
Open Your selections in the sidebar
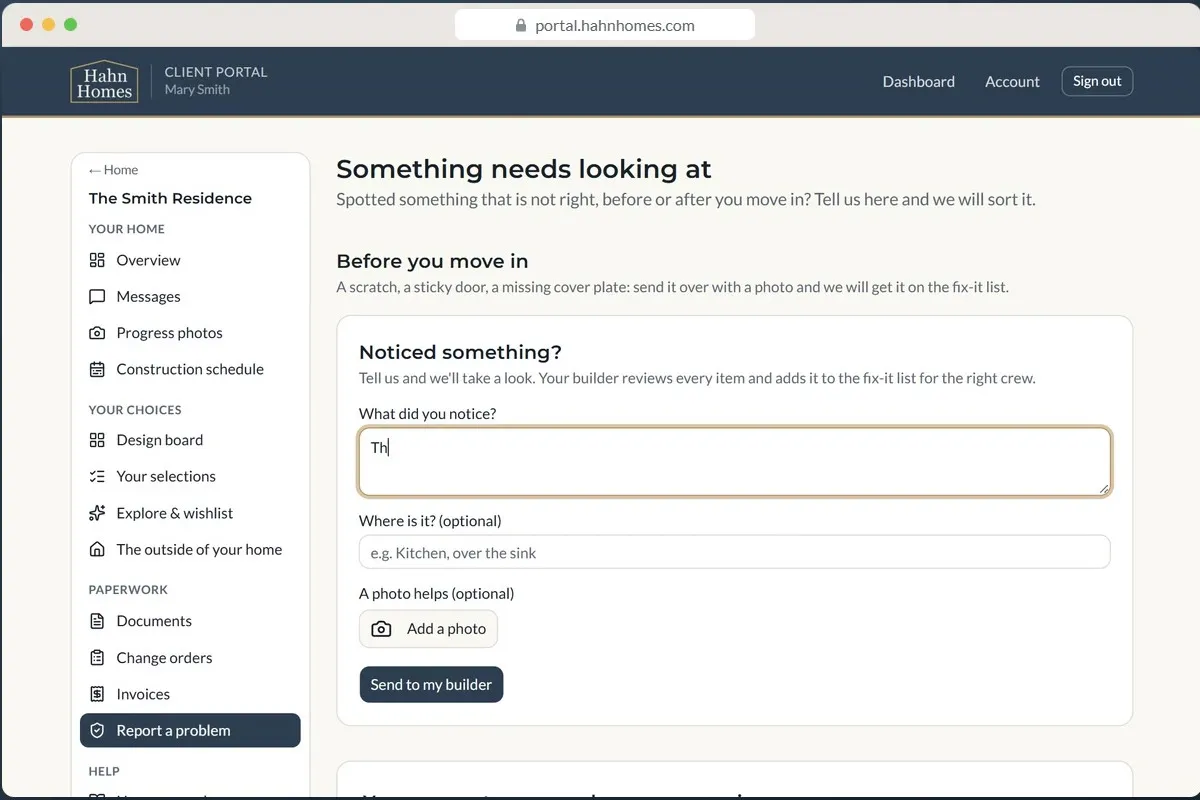[190, 476]
